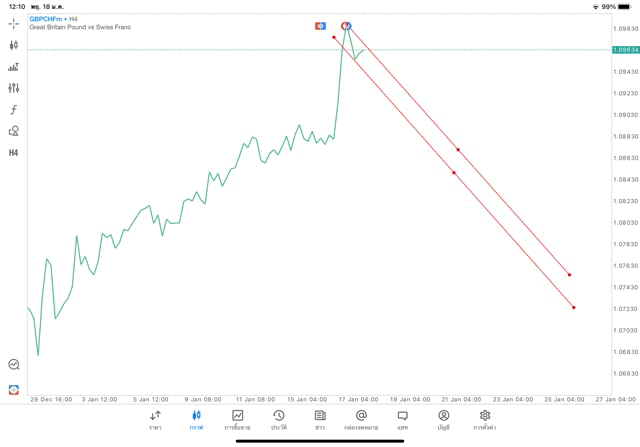Open the แชท chat tab
The height and width of the screenshot is (447, 640).
(x=402, y=419)
